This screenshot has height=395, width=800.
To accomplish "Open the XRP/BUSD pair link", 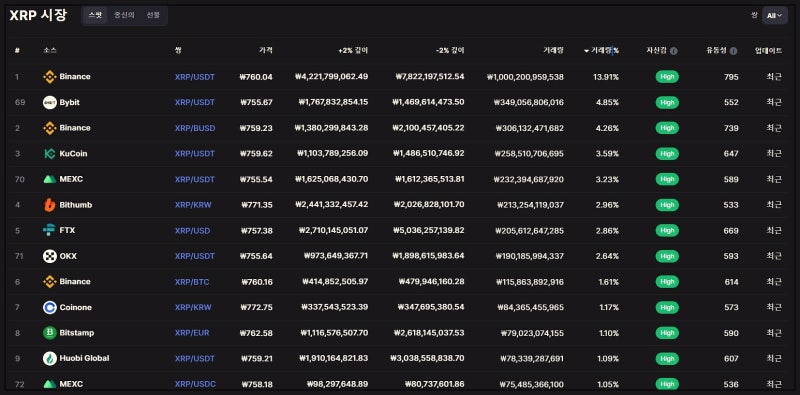I will (x=195, y=128).
